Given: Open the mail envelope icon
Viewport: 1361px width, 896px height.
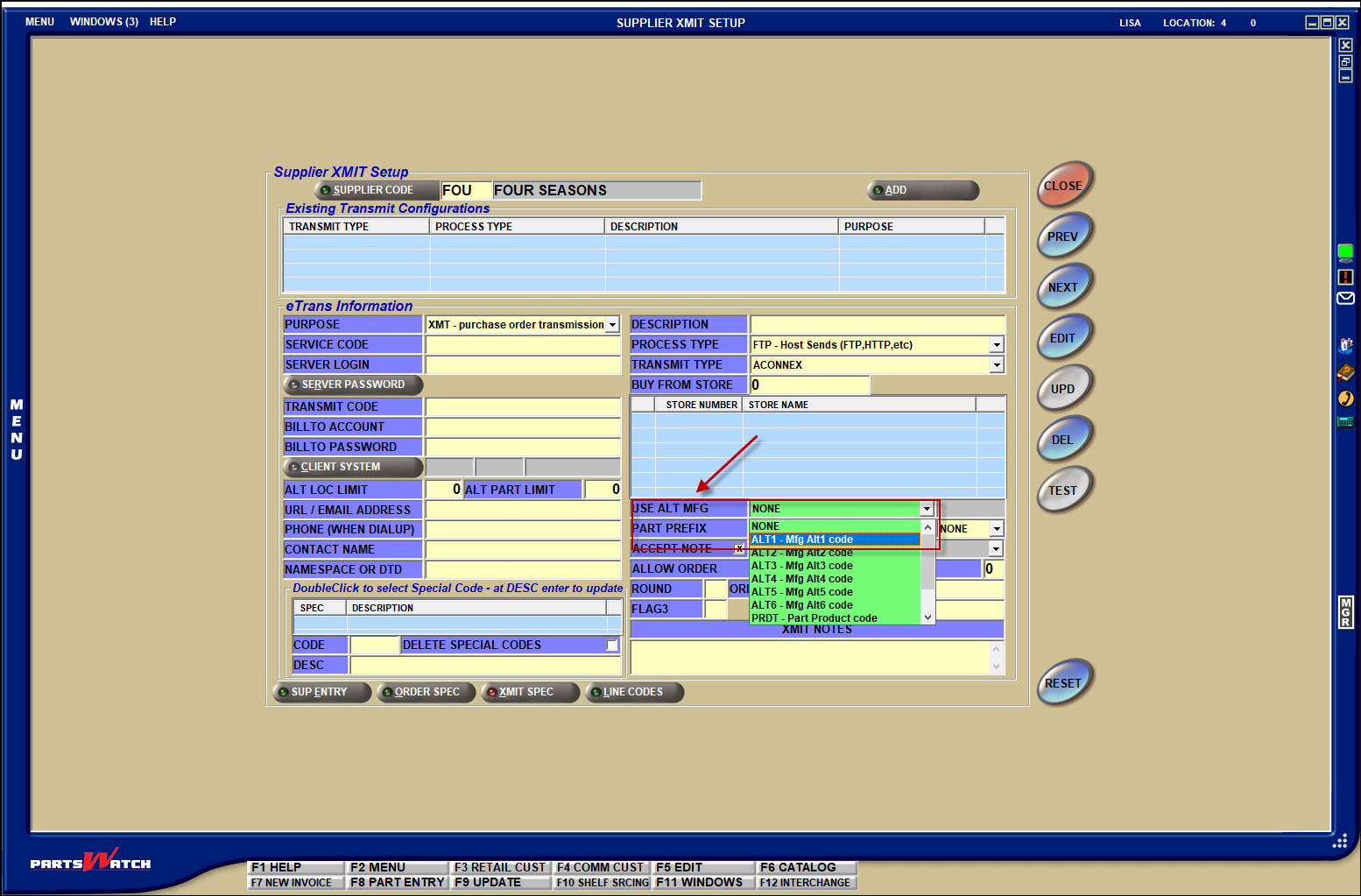Looking at the screenshot, I should (x=1345, y=299).
